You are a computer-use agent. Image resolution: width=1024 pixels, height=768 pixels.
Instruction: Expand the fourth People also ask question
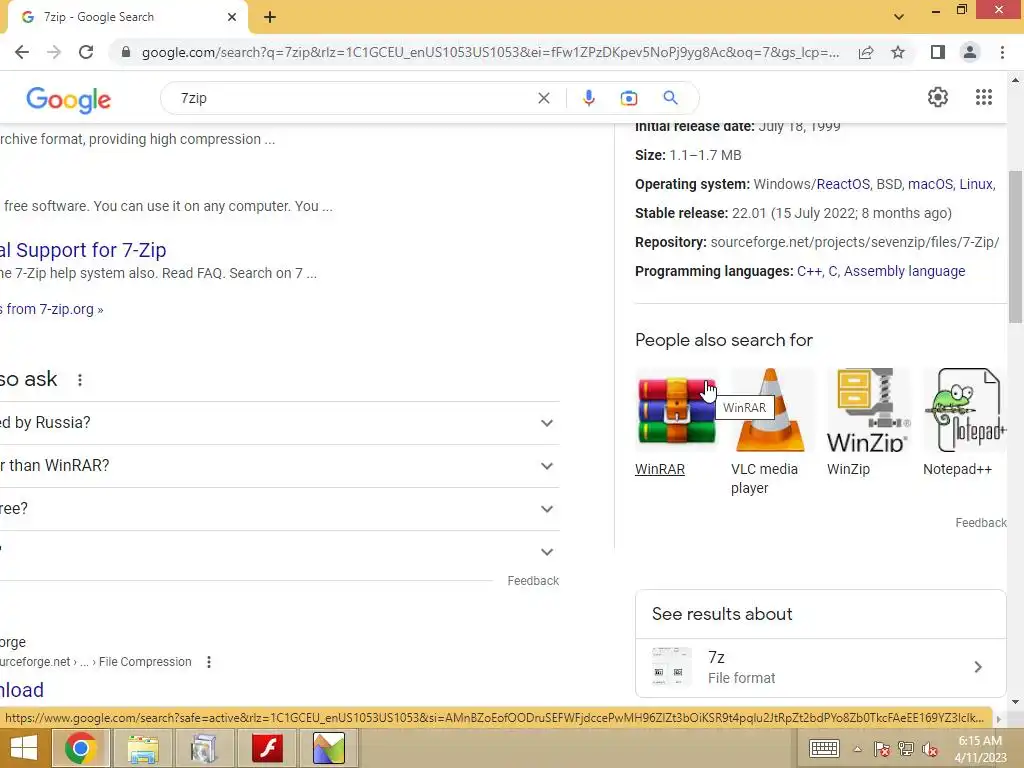(280, 552)
